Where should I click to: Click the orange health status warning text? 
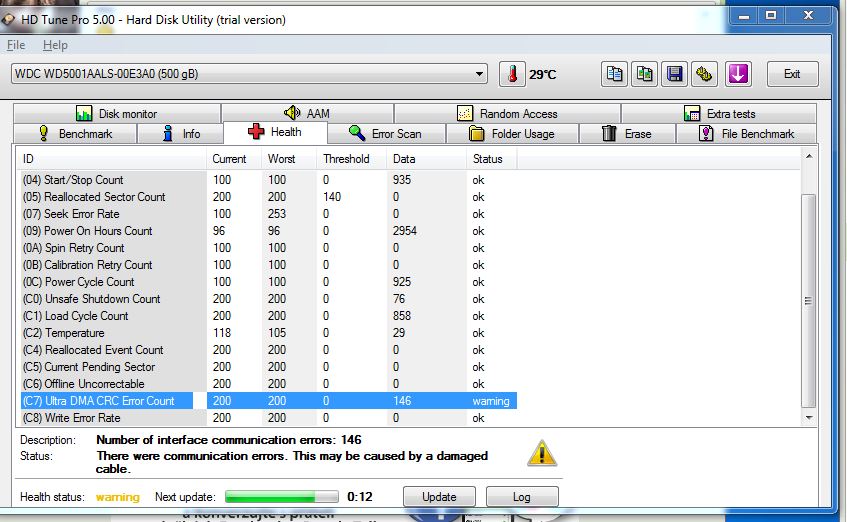[118, 497]
